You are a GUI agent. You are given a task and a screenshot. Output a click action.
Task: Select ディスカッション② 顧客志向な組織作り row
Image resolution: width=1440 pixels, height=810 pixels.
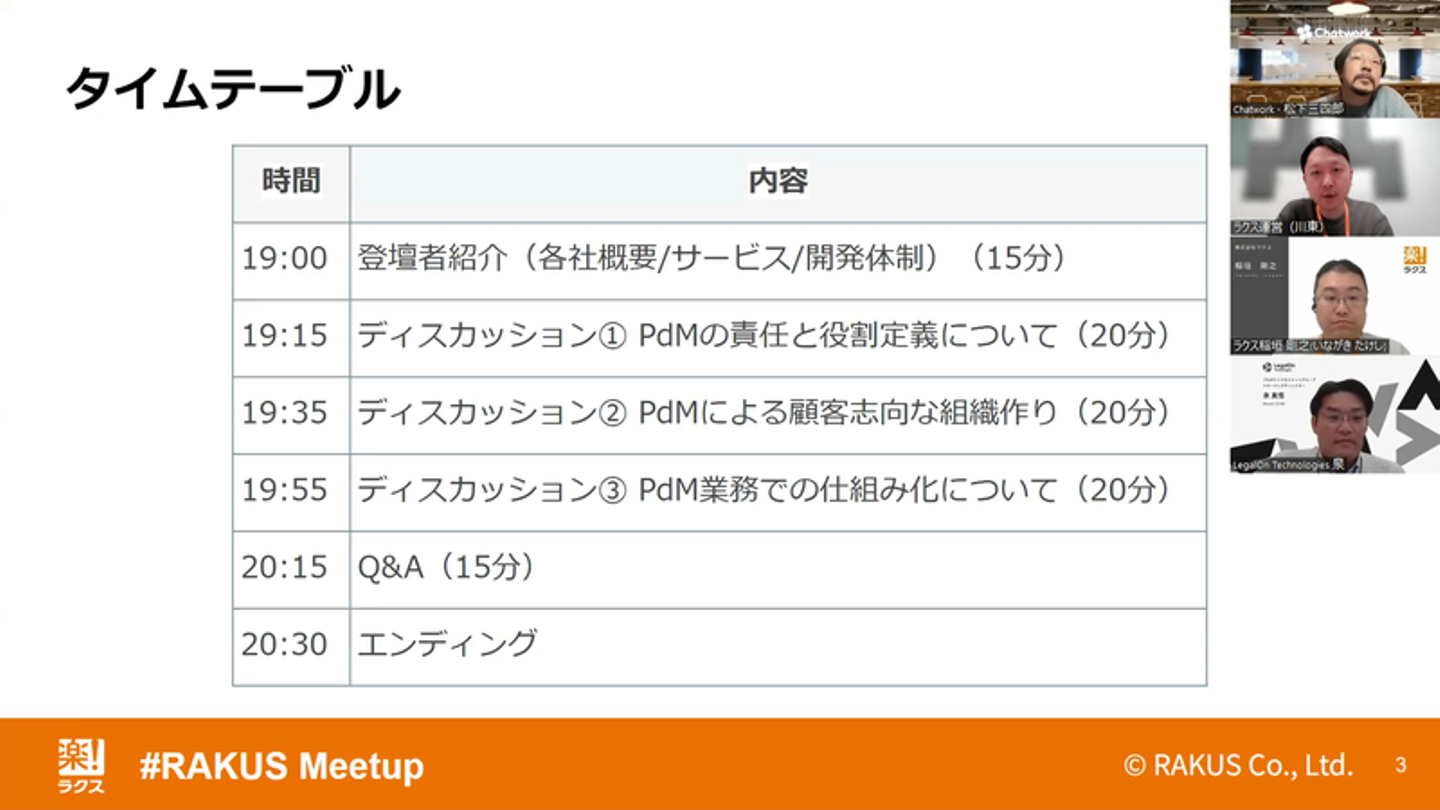[x=764, y=413]
